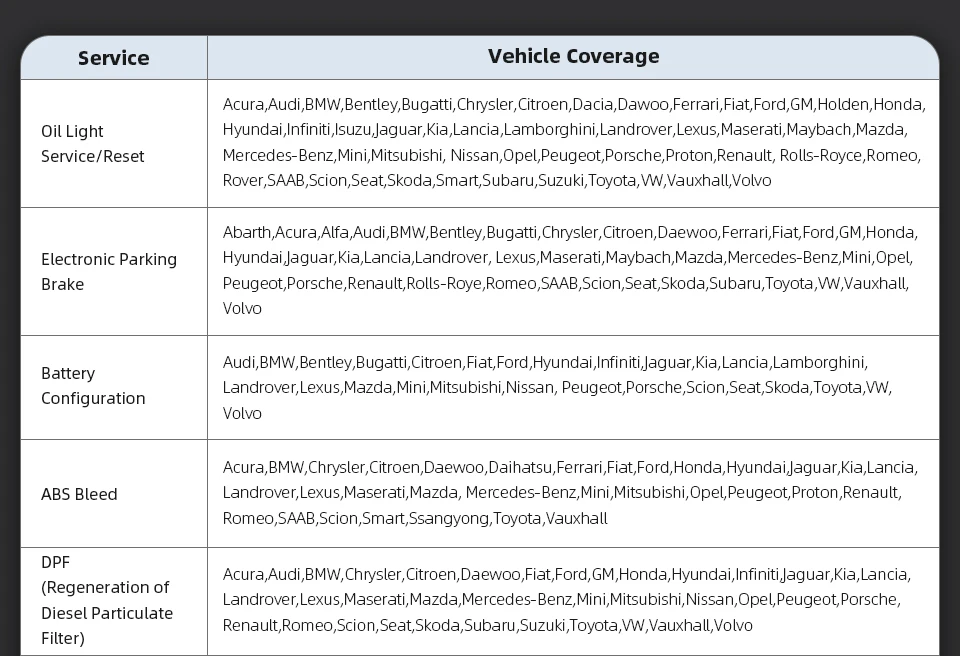Image resolution: width=960 pixels, height=656 pixels.
Task: Select the Electronic Parking Brake cell
Action: [x=114, y=272]
